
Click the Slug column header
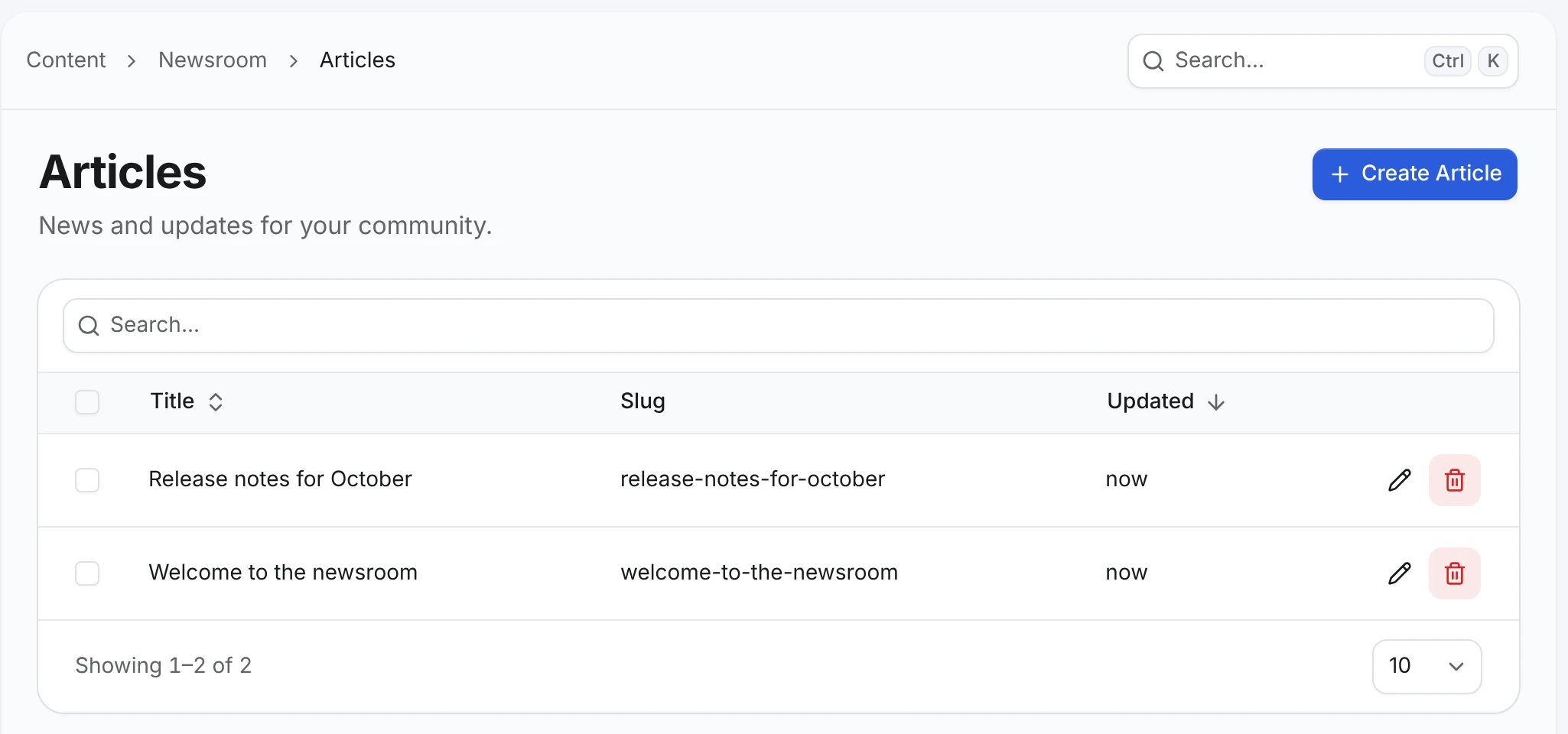pyautogui.click(x=642, y=401)
